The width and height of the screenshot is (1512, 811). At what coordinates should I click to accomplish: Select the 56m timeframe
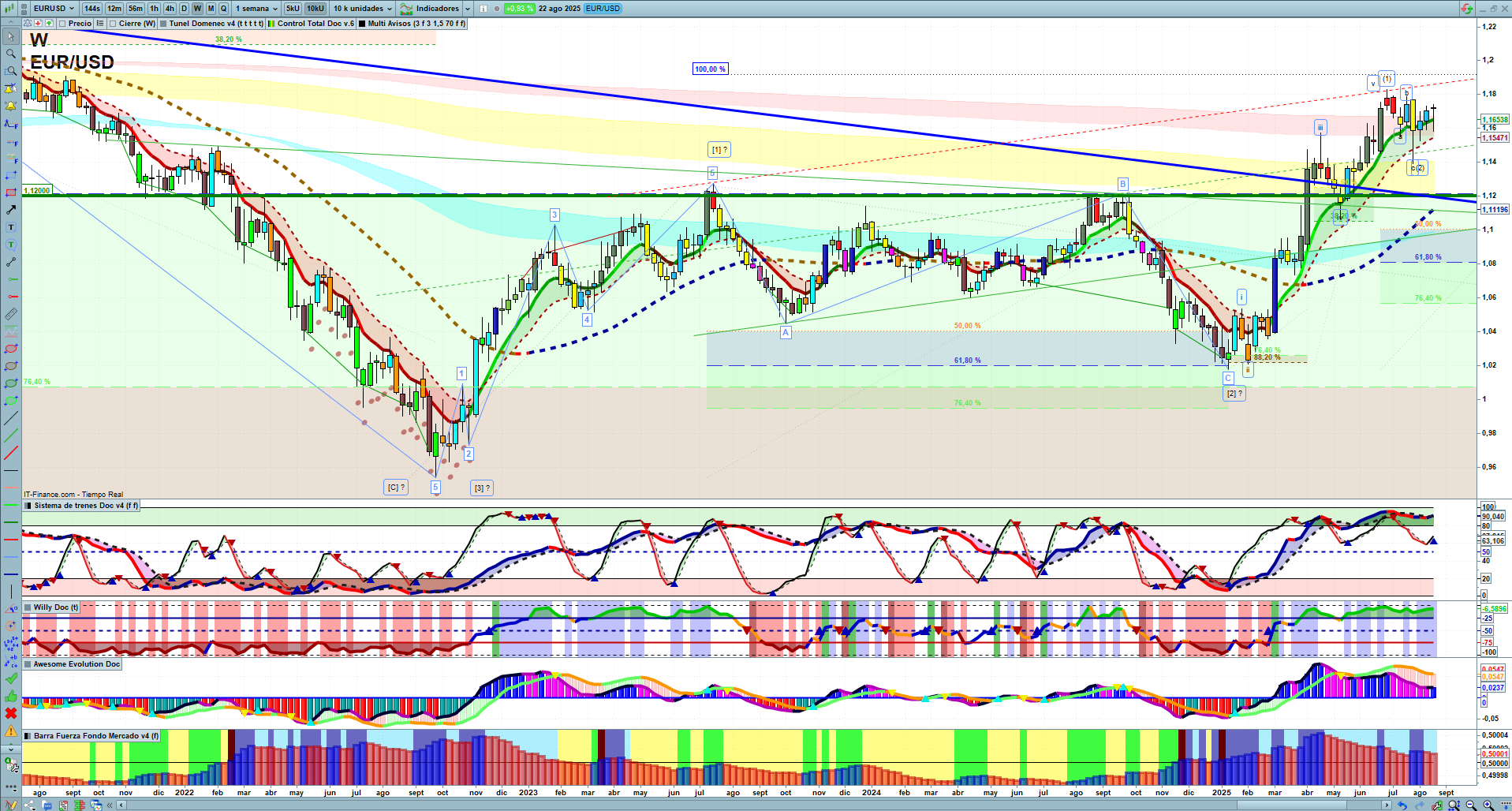tap(136, 9)
